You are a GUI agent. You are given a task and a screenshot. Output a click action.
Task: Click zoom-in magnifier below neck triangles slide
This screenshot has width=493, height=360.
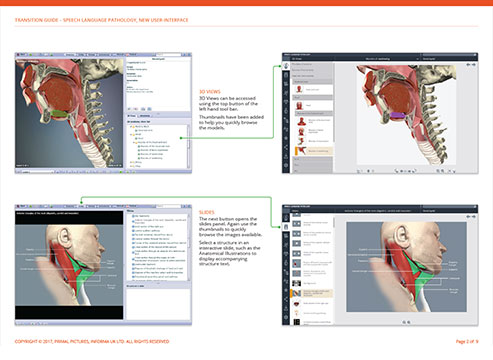[x=404, y=322]
